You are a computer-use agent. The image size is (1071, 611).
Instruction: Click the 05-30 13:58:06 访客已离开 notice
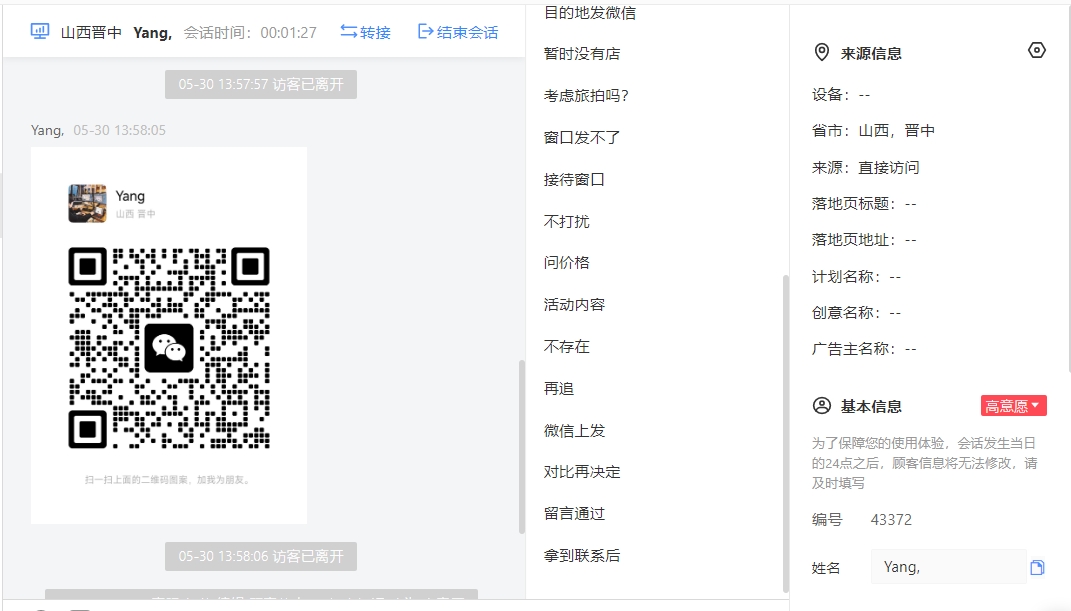[261, 556]
